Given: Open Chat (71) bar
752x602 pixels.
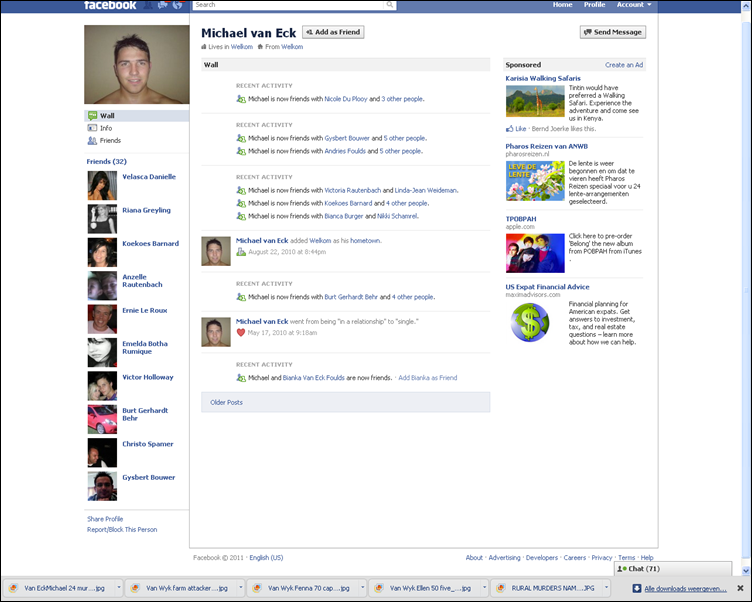Looking at the screenshot, I should coord(673,569).
